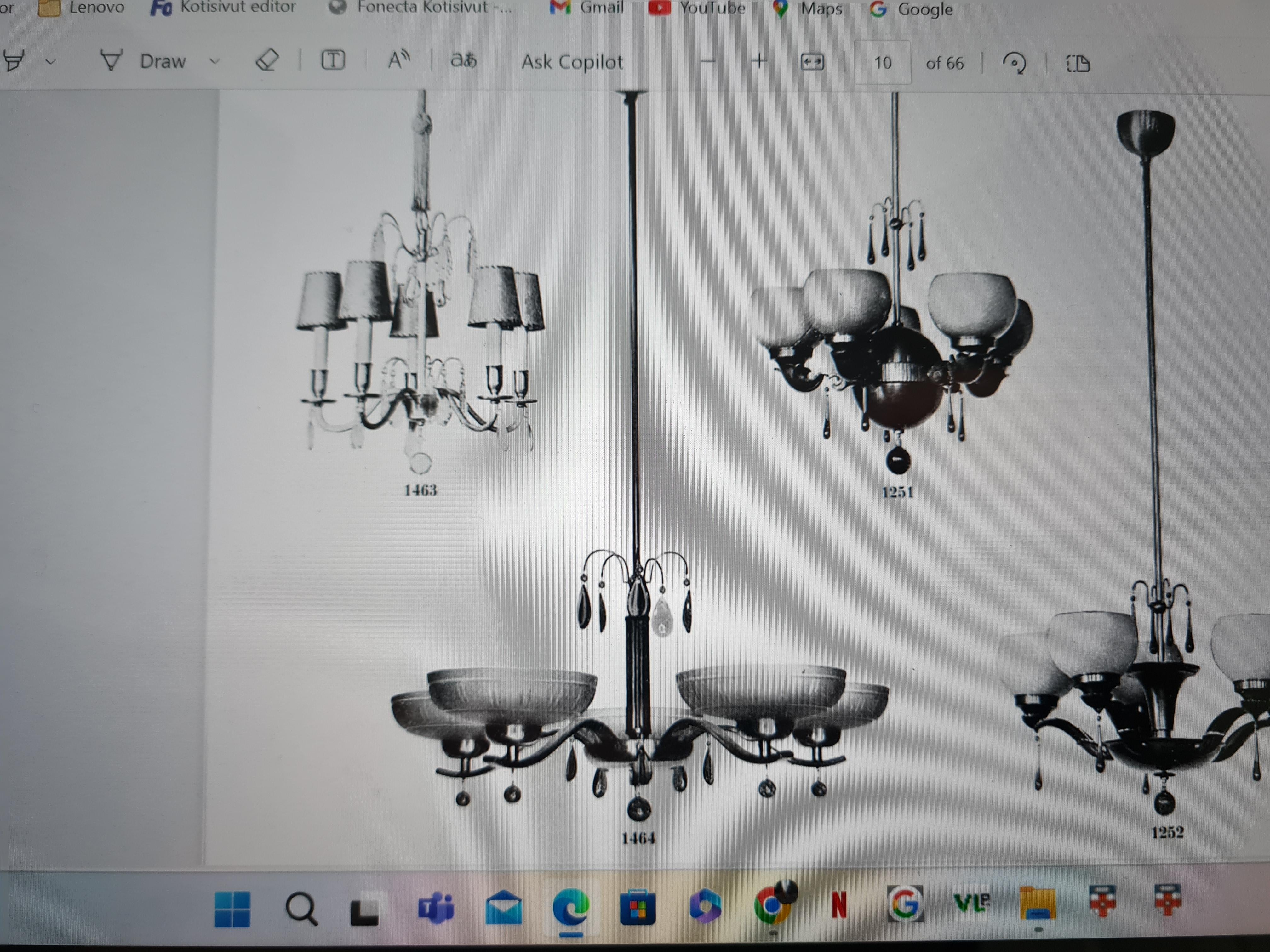
Task: Select the Erase tool
Action: pos(267,60)
